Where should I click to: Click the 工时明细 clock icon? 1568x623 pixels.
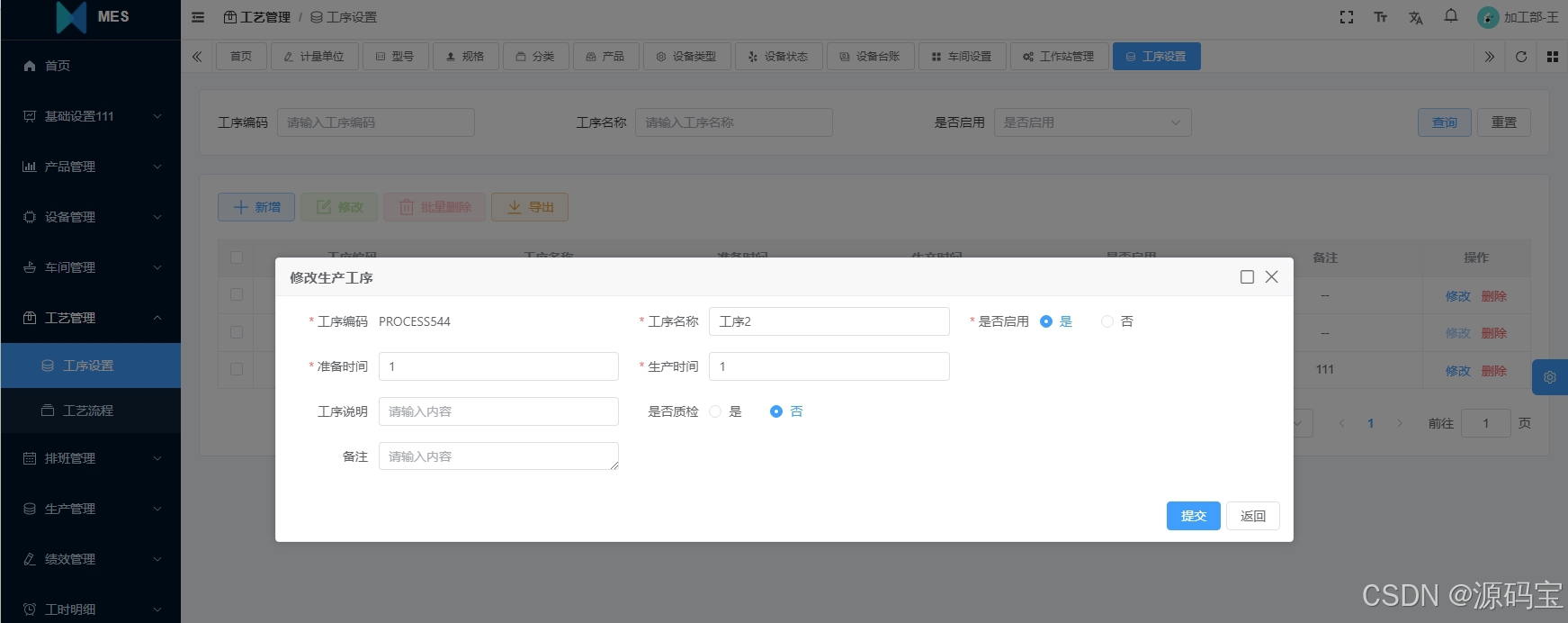[x=30, y=609]
